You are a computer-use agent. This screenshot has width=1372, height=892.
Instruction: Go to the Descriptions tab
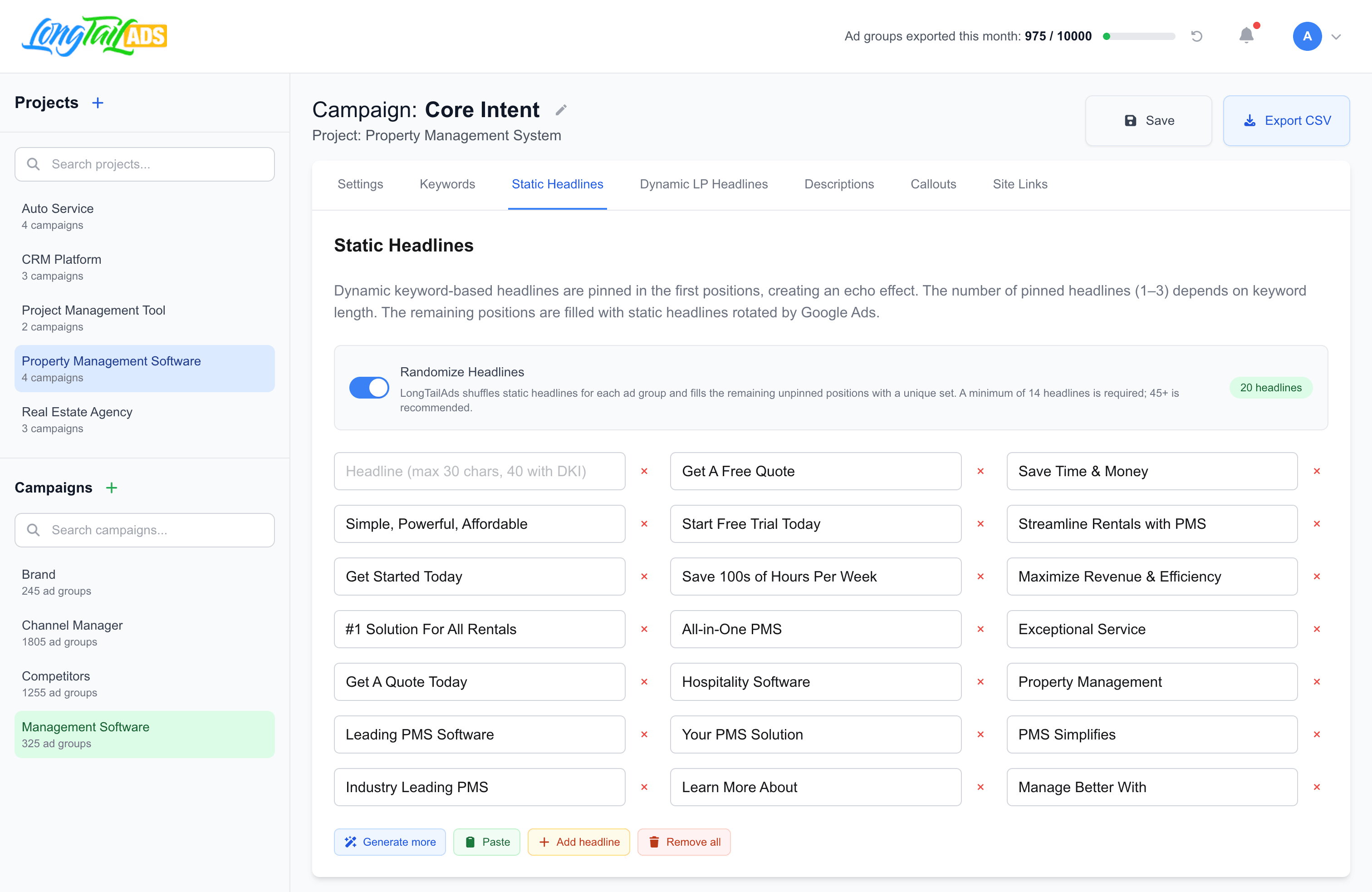[839, 184]
